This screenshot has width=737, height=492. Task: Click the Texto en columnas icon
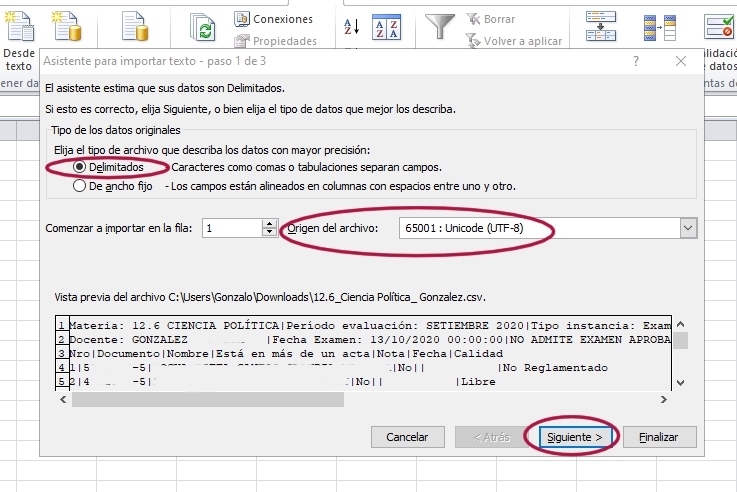click(600, 27)
